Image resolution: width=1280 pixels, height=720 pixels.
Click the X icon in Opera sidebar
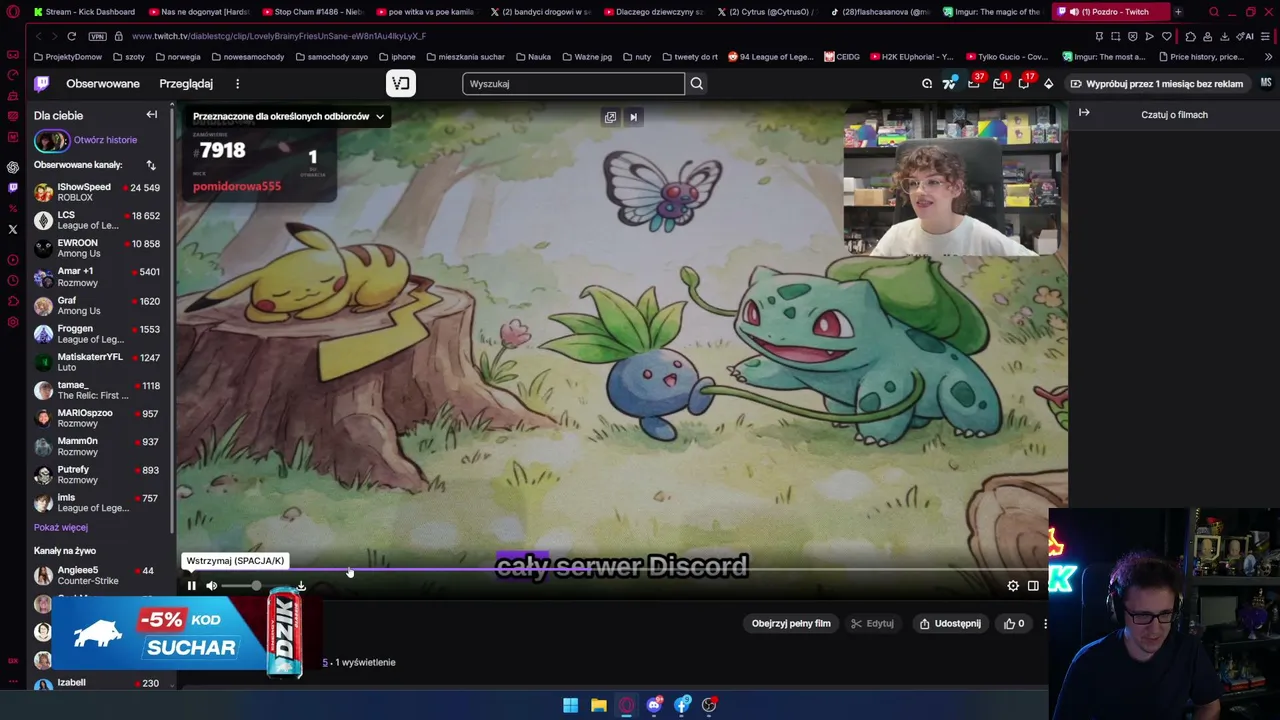[13, 229]
